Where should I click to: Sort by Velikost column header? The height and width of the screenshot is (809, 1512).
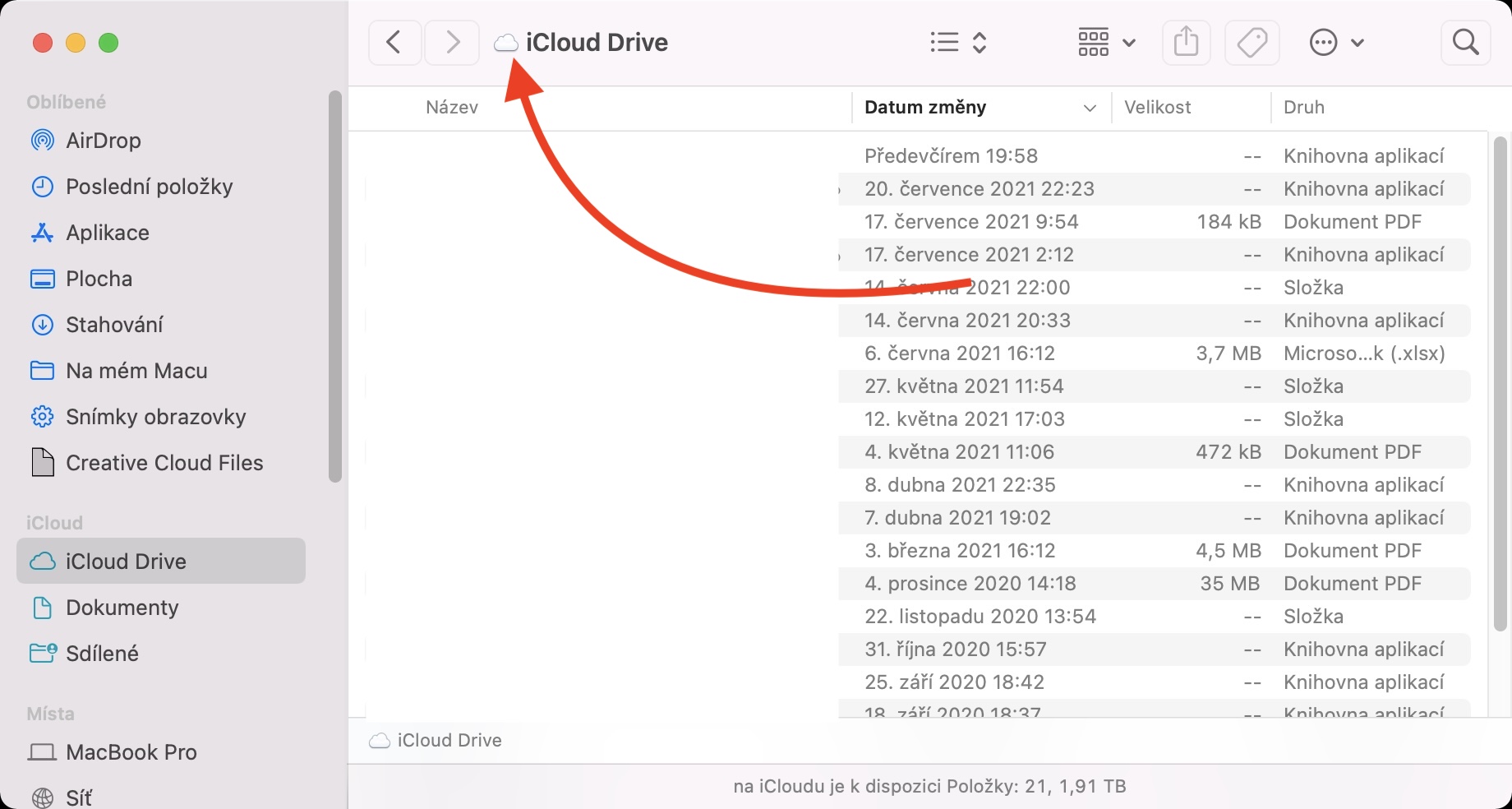pos(1157,108)
